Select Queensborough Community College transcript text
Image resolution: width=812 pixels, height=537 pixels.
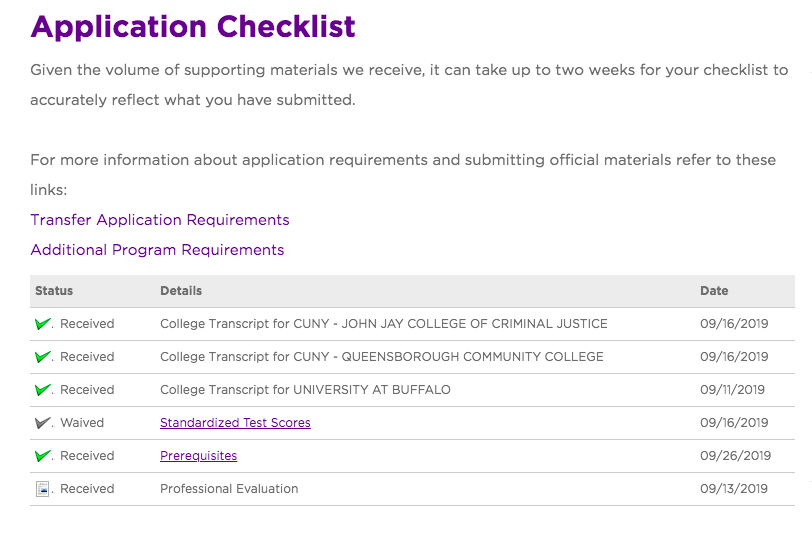382,357
